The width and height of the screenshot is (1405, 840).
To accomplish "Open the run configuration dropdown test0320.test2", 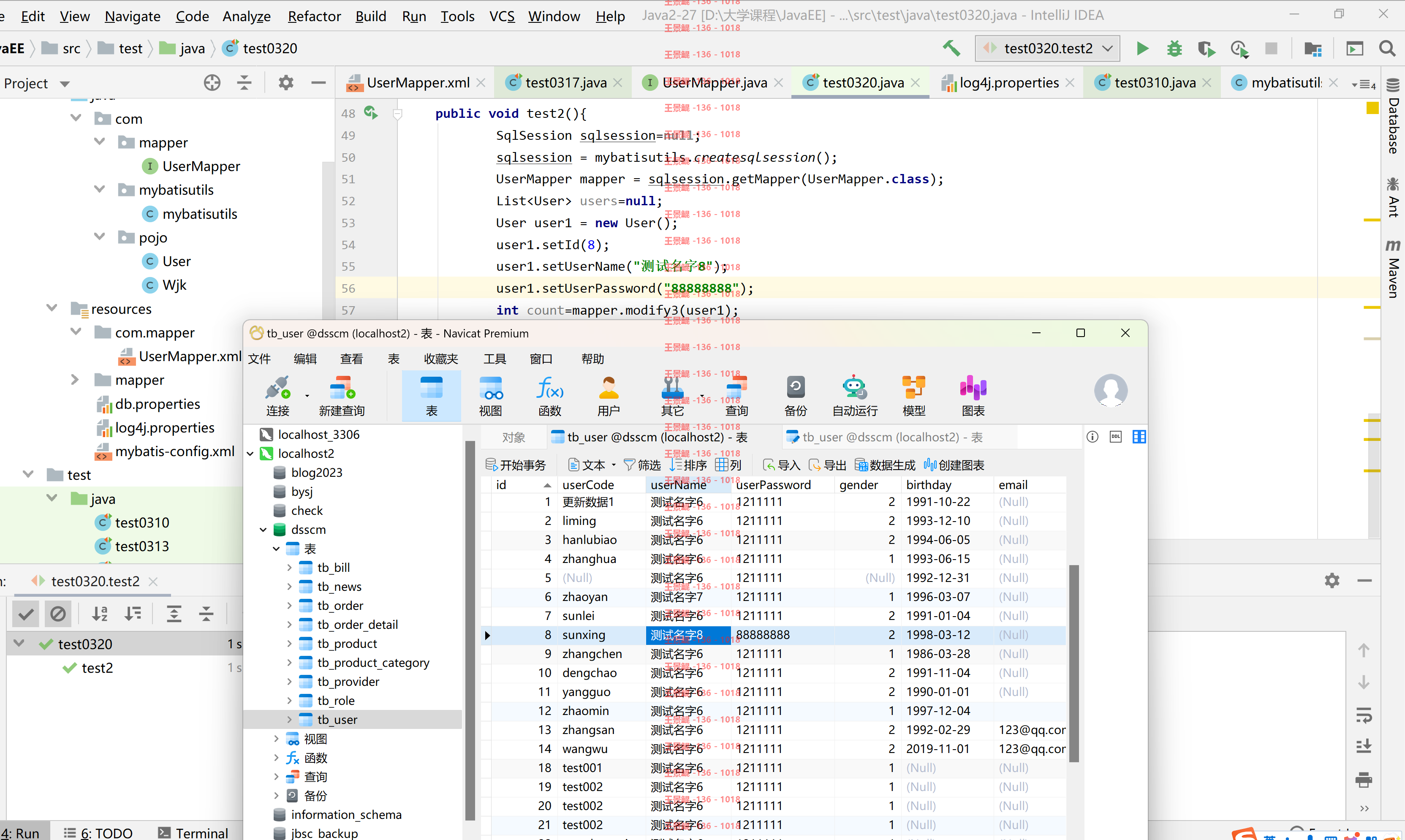I will [1047, 49].
